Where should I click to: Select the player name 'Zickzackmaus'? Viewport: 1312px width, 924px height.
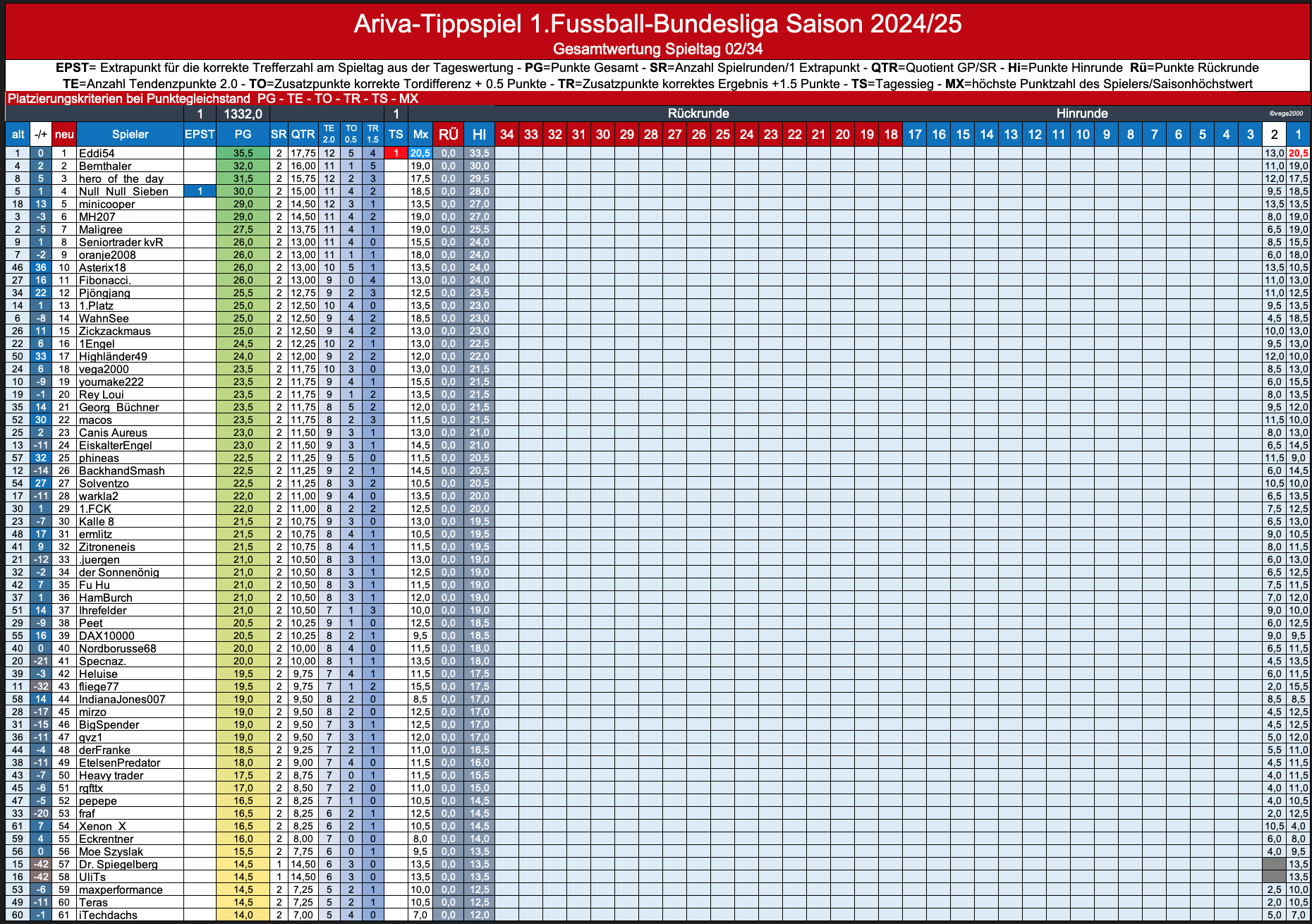115,331
